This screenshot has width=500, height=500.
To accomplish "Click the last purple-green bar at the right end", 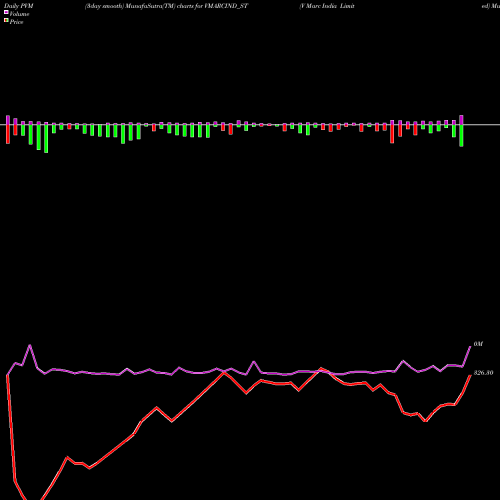I will click(x=461, y=131).
